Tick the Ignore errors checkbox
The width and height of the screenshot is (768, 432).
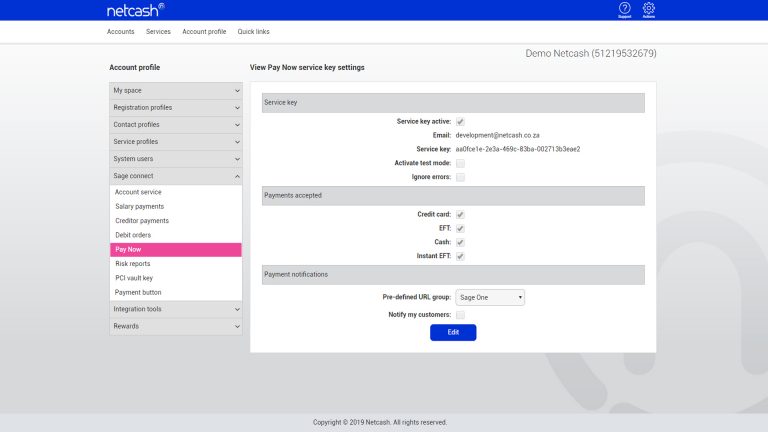click(460, 177)
